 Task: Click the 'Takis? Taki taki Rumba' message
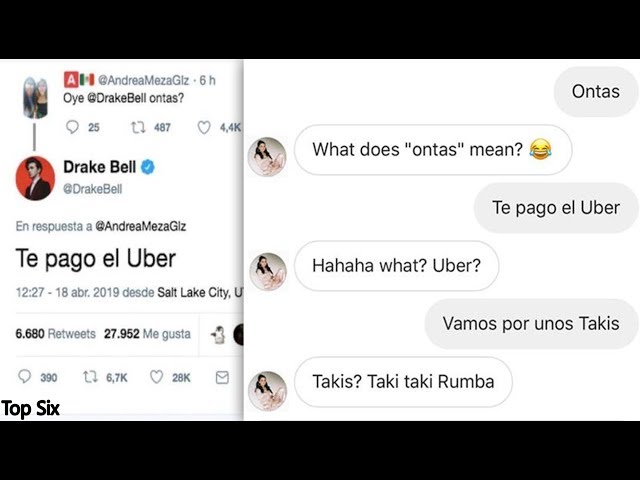pos(403,382)
